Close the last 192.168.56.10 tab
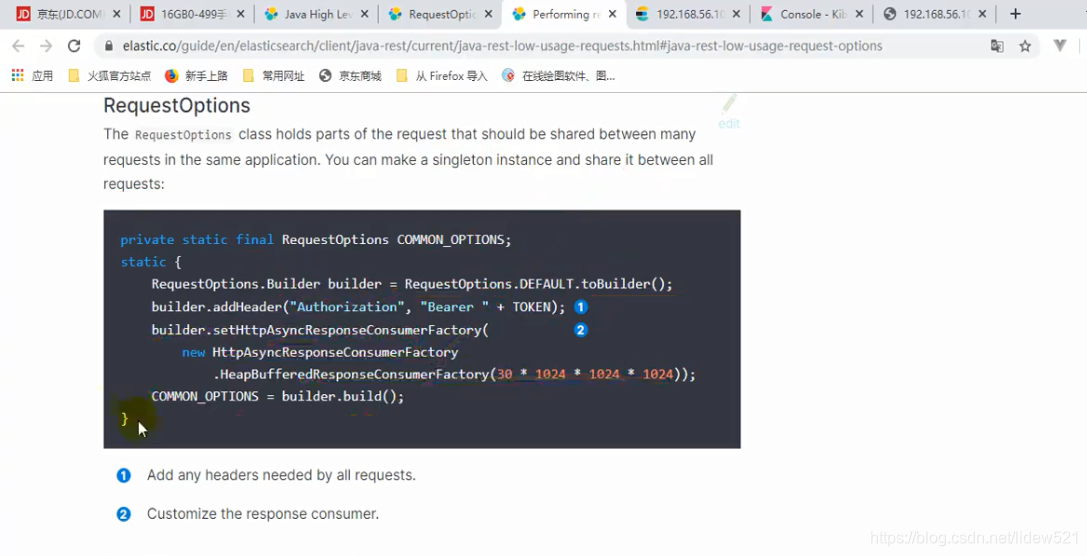The height and width of the screenshot is (556, 1087). [x=982, y=14]
